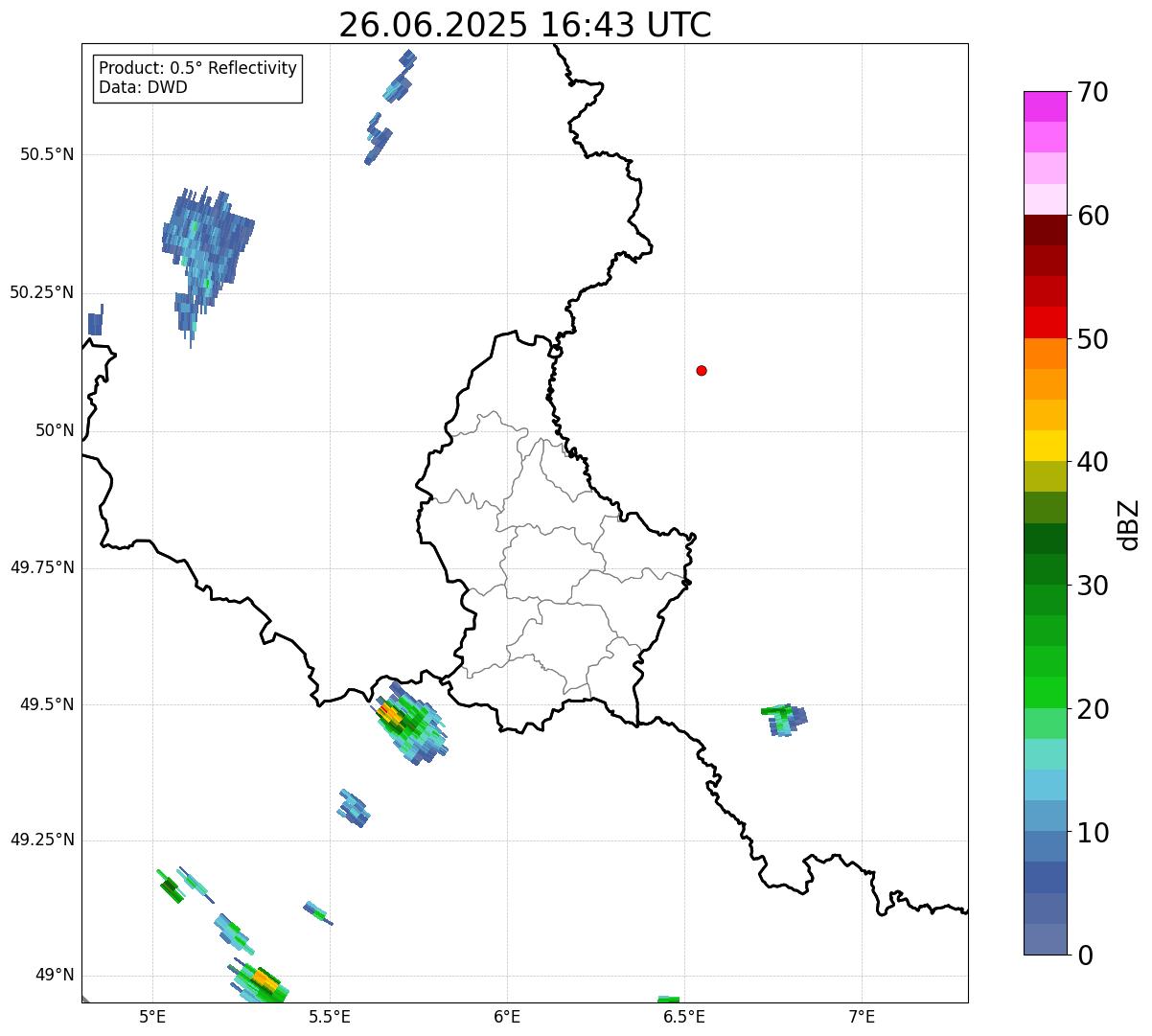Image resolution: width=1152 pixels, height=1036 pixels.
Task: Click the longitude label 6°E
Action: [x=507, y=1016]
